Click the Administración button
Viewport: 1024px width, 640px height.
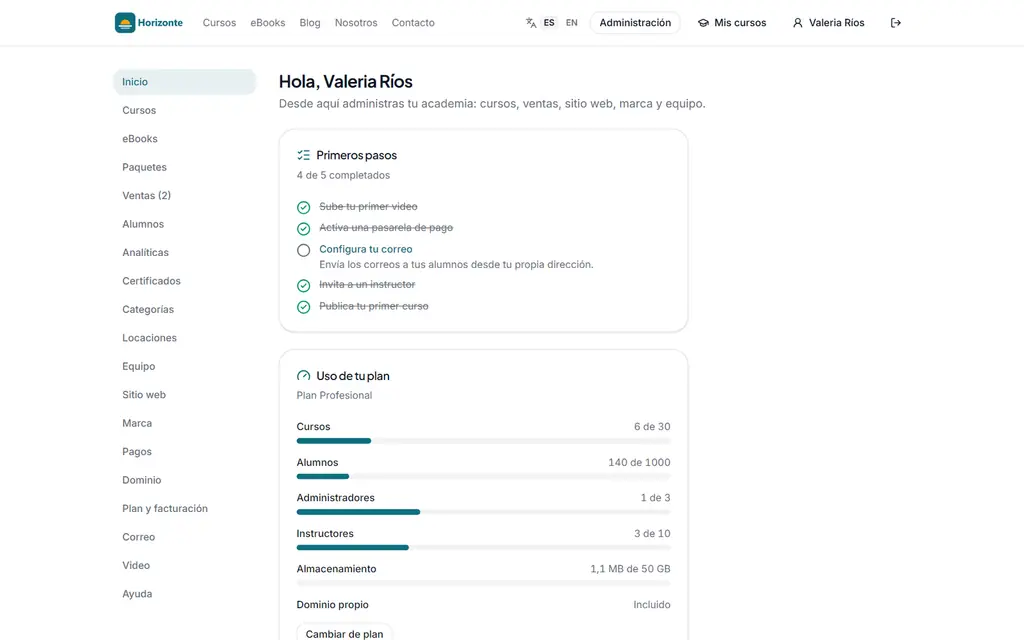tap(635, 23)
